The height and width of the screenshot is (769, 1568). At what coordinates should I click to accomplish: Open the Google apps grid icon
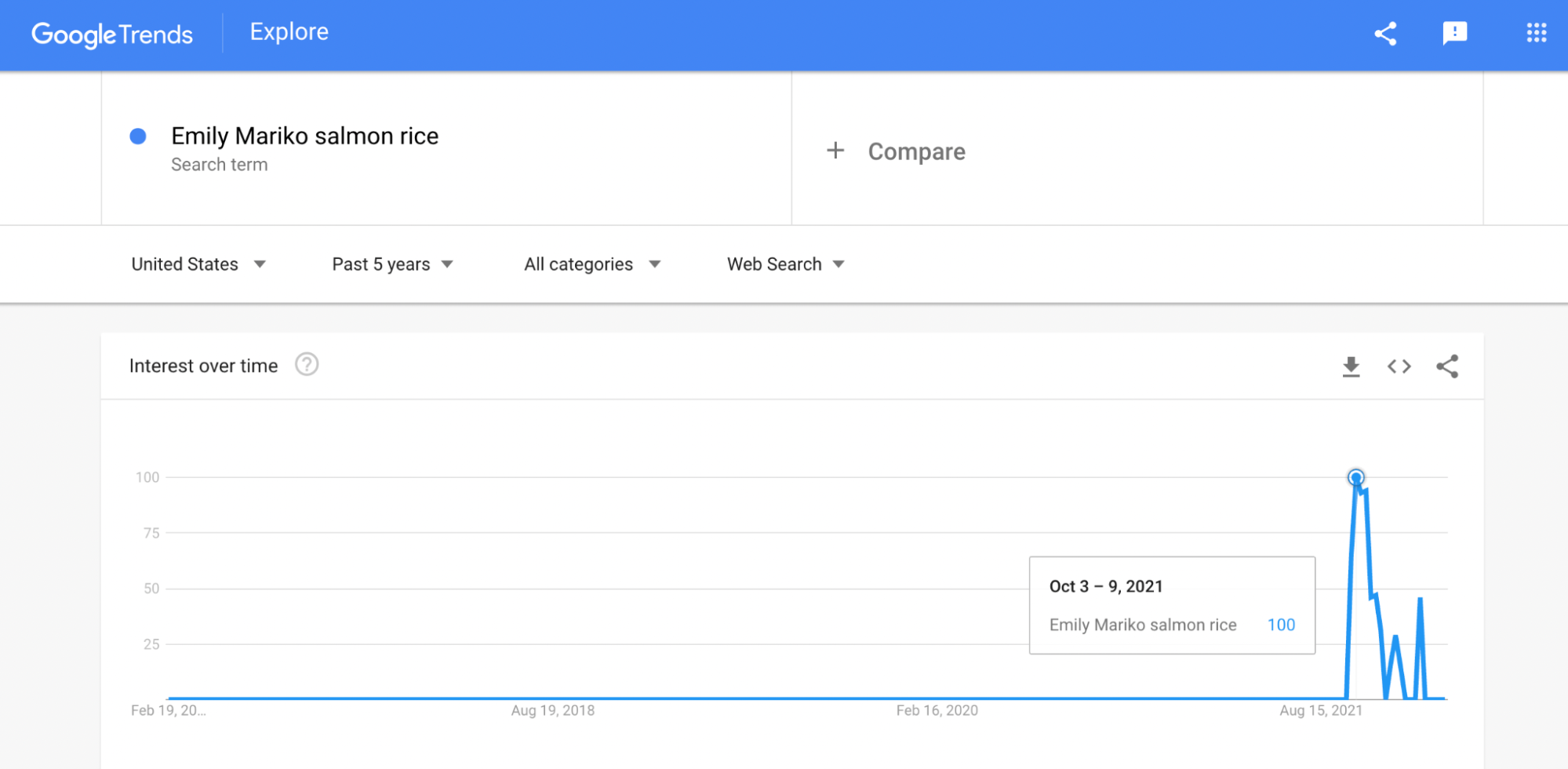click(1535, 33)
